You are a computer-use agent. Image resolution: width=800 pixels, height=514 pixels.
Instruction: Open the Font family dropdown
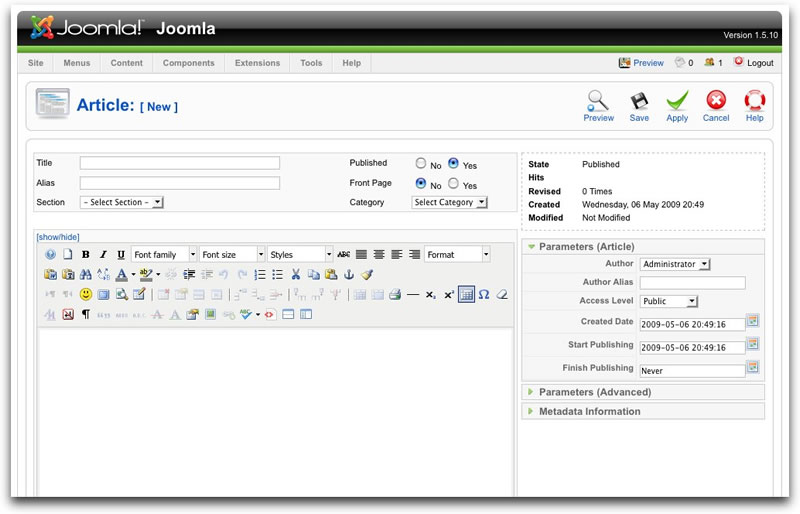(x=164, y=254)
